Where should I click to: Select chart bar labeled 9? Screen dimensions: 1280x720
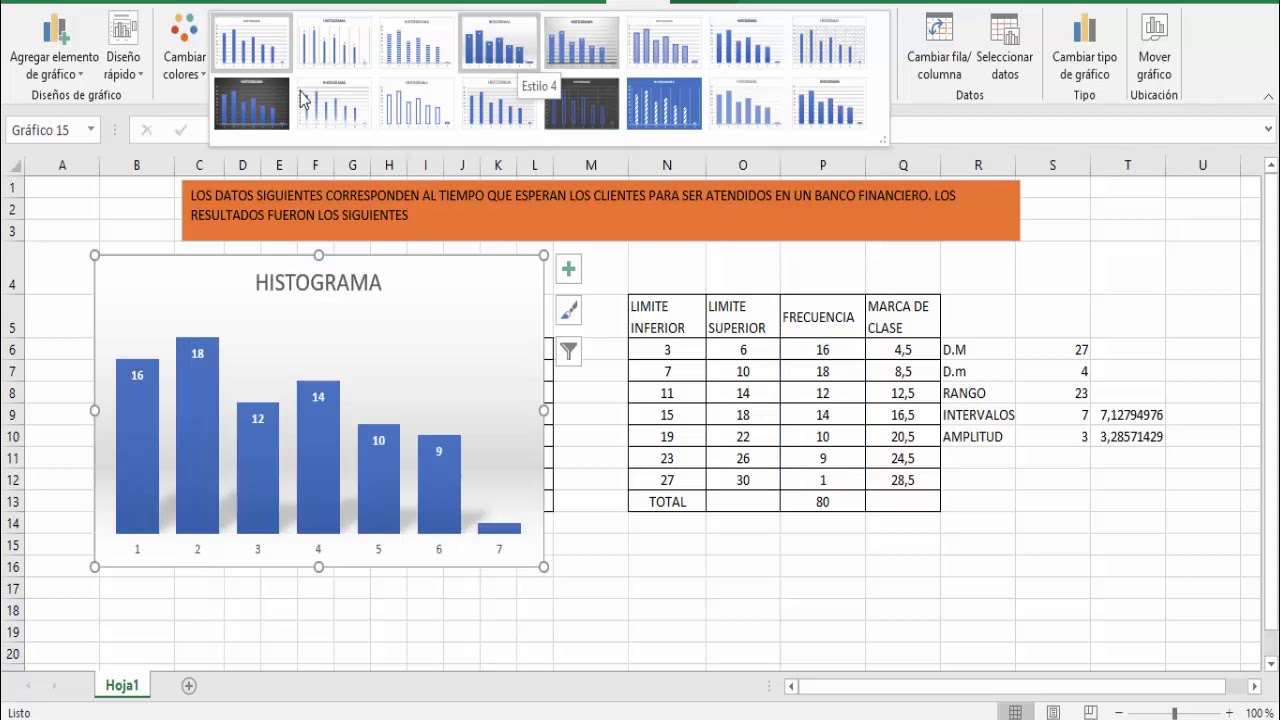tap(439, 484)
